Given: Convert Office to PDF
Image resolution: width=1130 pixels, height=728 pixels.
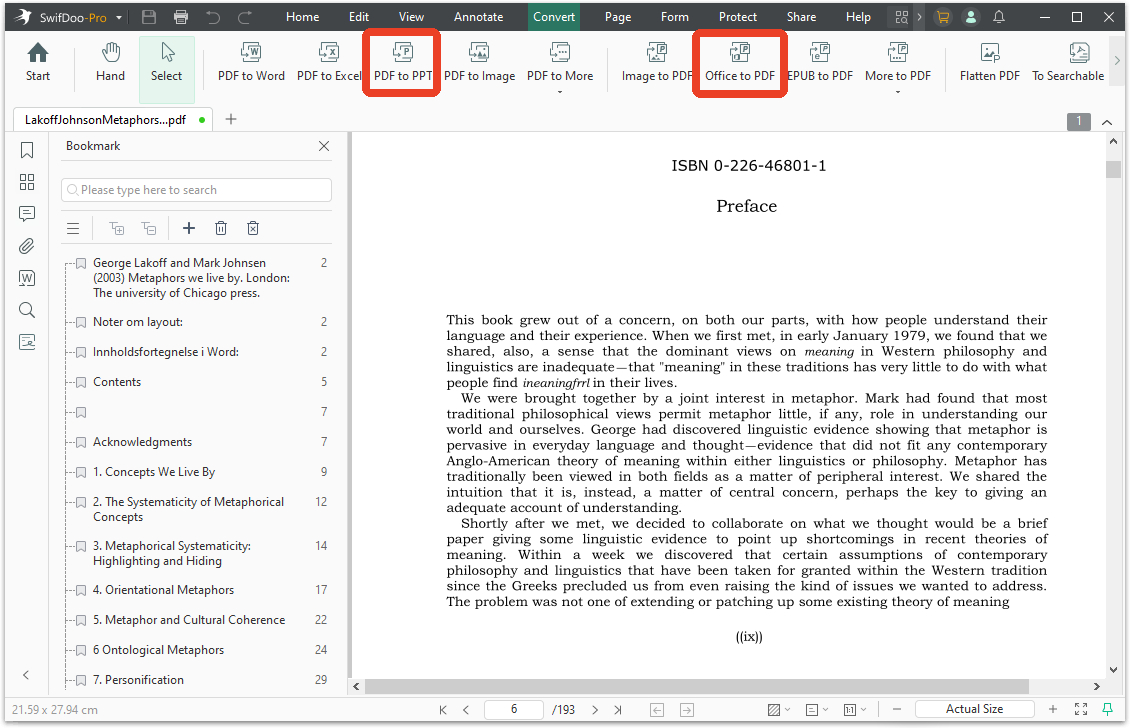Looking at the screenshot, I should (x=739, y=63).
